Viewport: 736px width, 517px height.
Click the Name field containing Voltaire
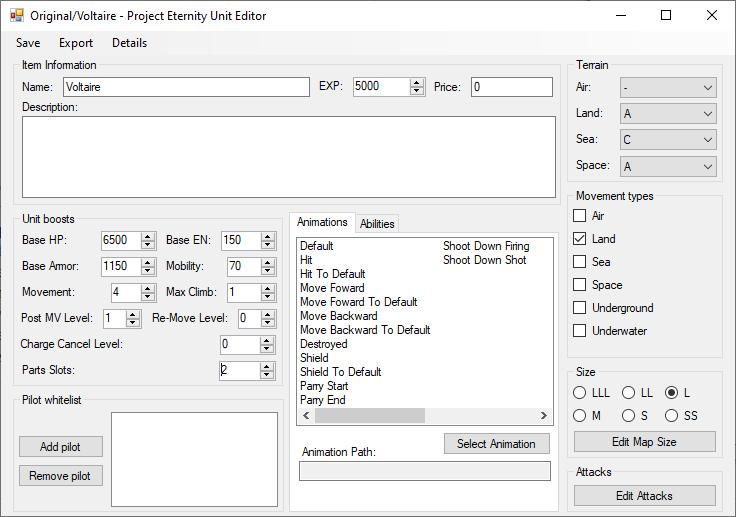point(186,87)
